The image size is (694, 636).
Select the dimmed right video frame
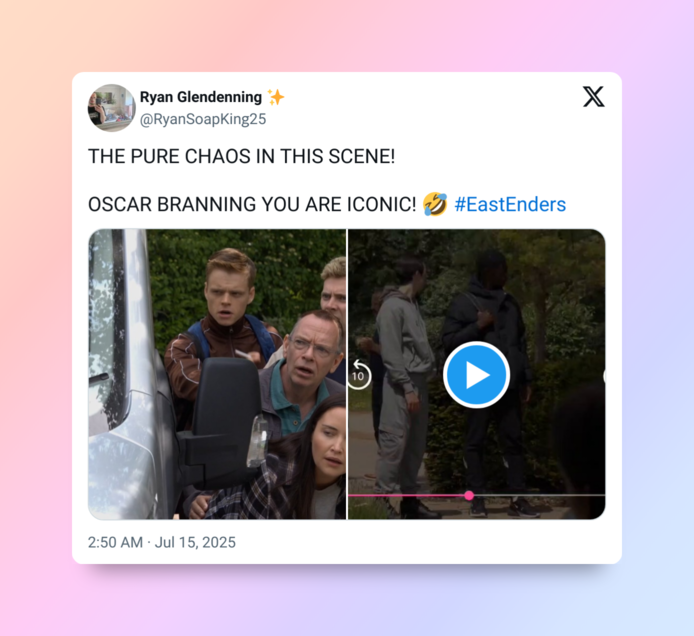477,374
